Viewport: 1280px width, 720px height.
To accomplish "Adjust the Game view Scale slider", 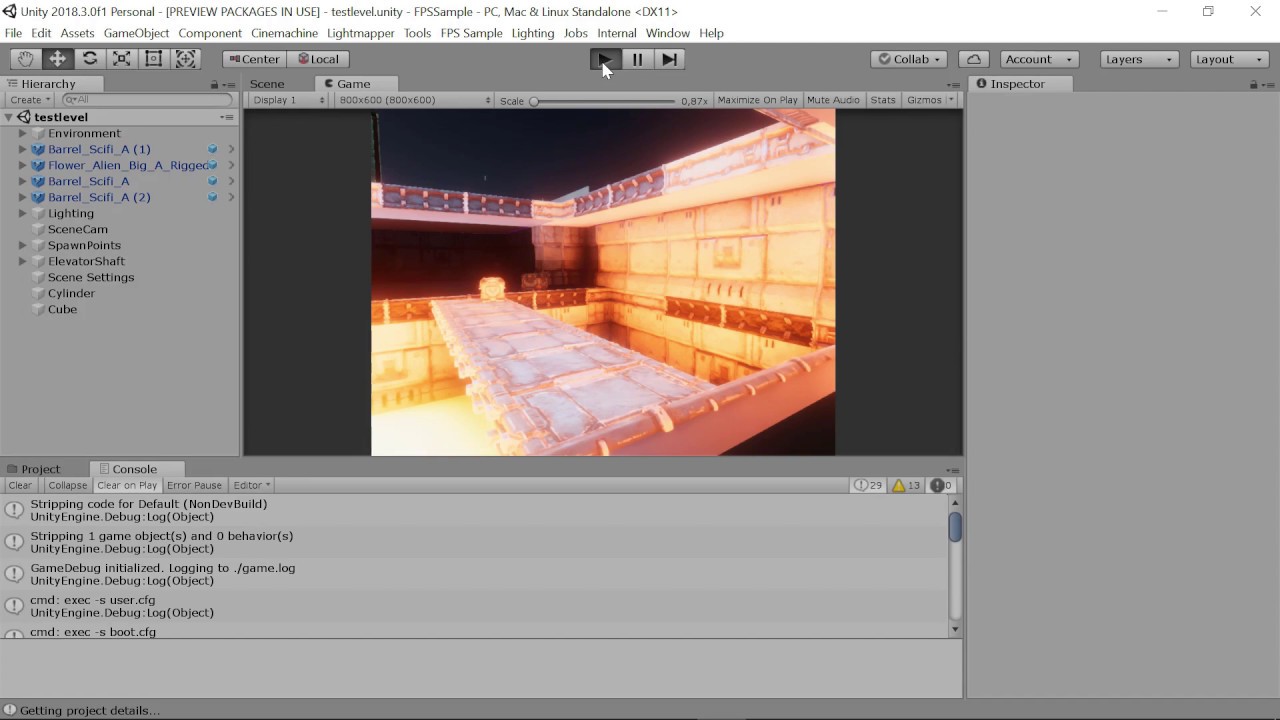I will click(x=533, y=100).
